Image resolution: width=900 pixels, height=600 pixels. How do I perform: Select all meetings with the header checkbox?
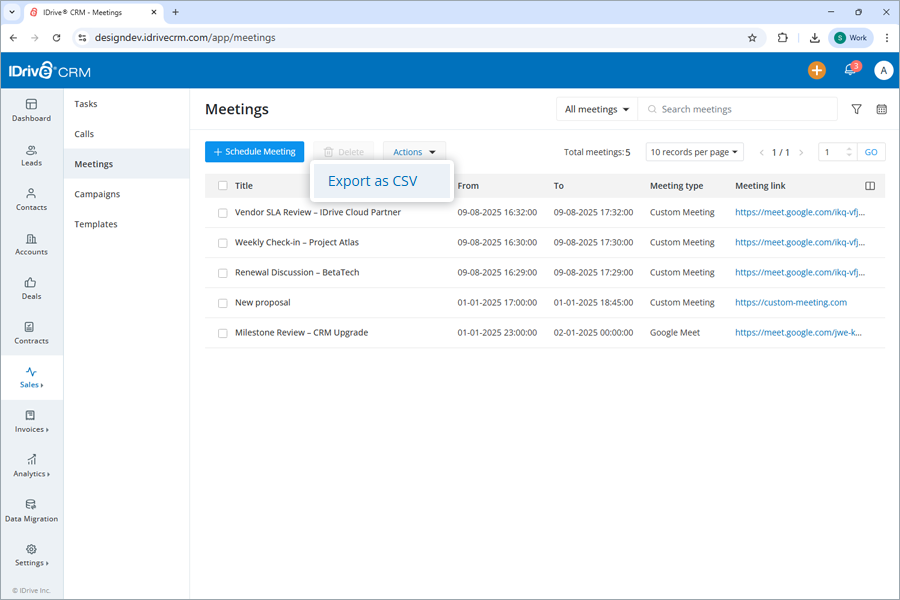pyautogui.click(x=222, y=185)
